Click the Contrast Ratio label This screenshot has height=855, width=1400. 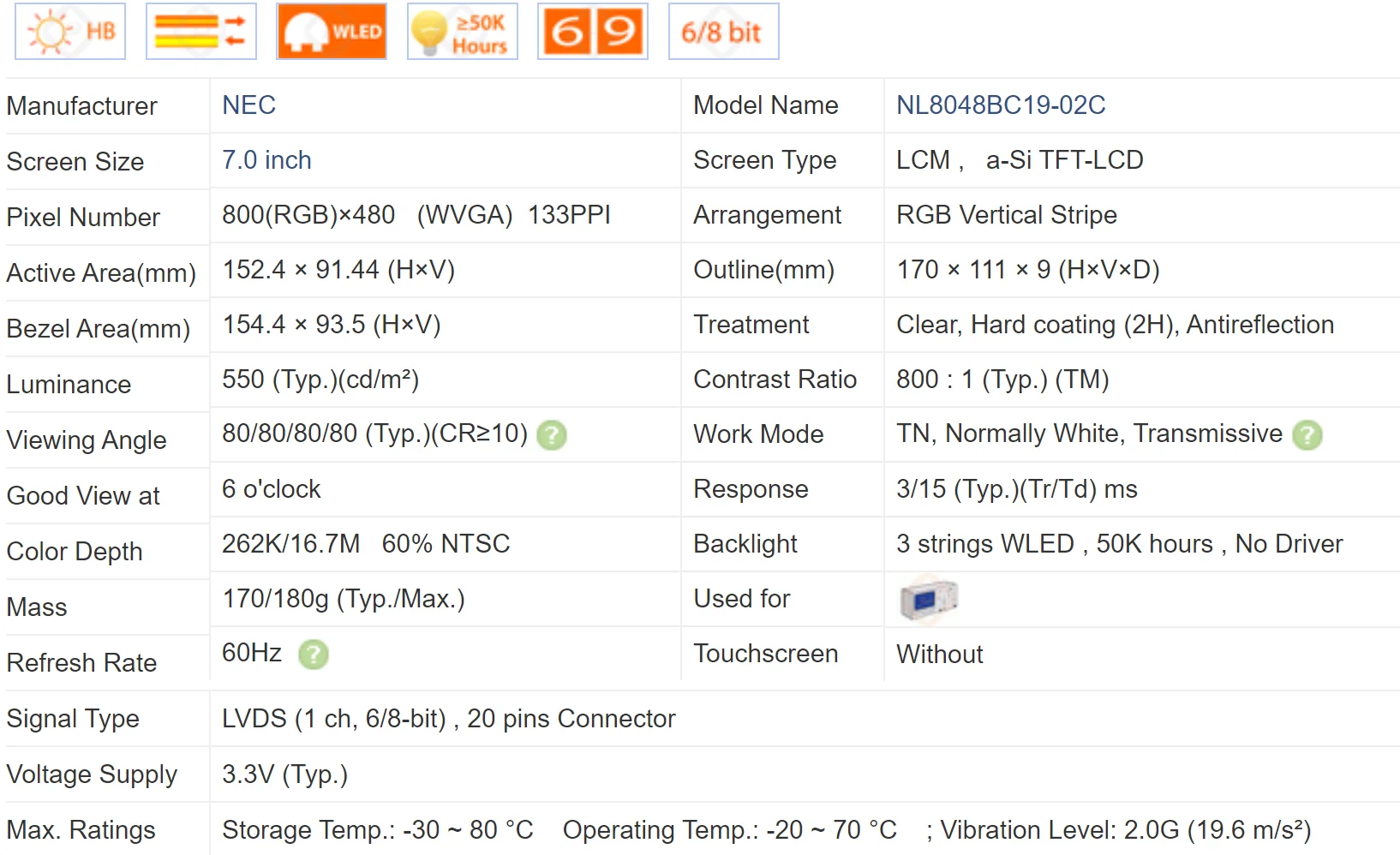click(x=775, y=380)
